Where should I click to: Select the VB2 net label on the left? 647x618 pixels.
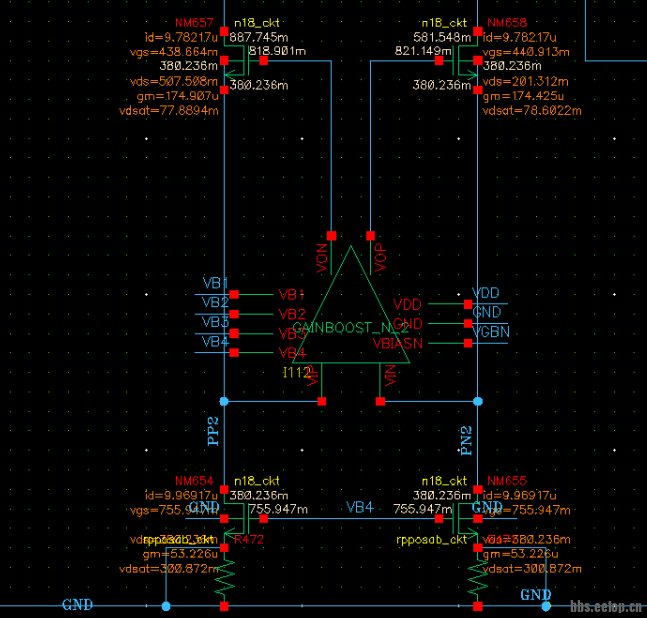(215, 302)
